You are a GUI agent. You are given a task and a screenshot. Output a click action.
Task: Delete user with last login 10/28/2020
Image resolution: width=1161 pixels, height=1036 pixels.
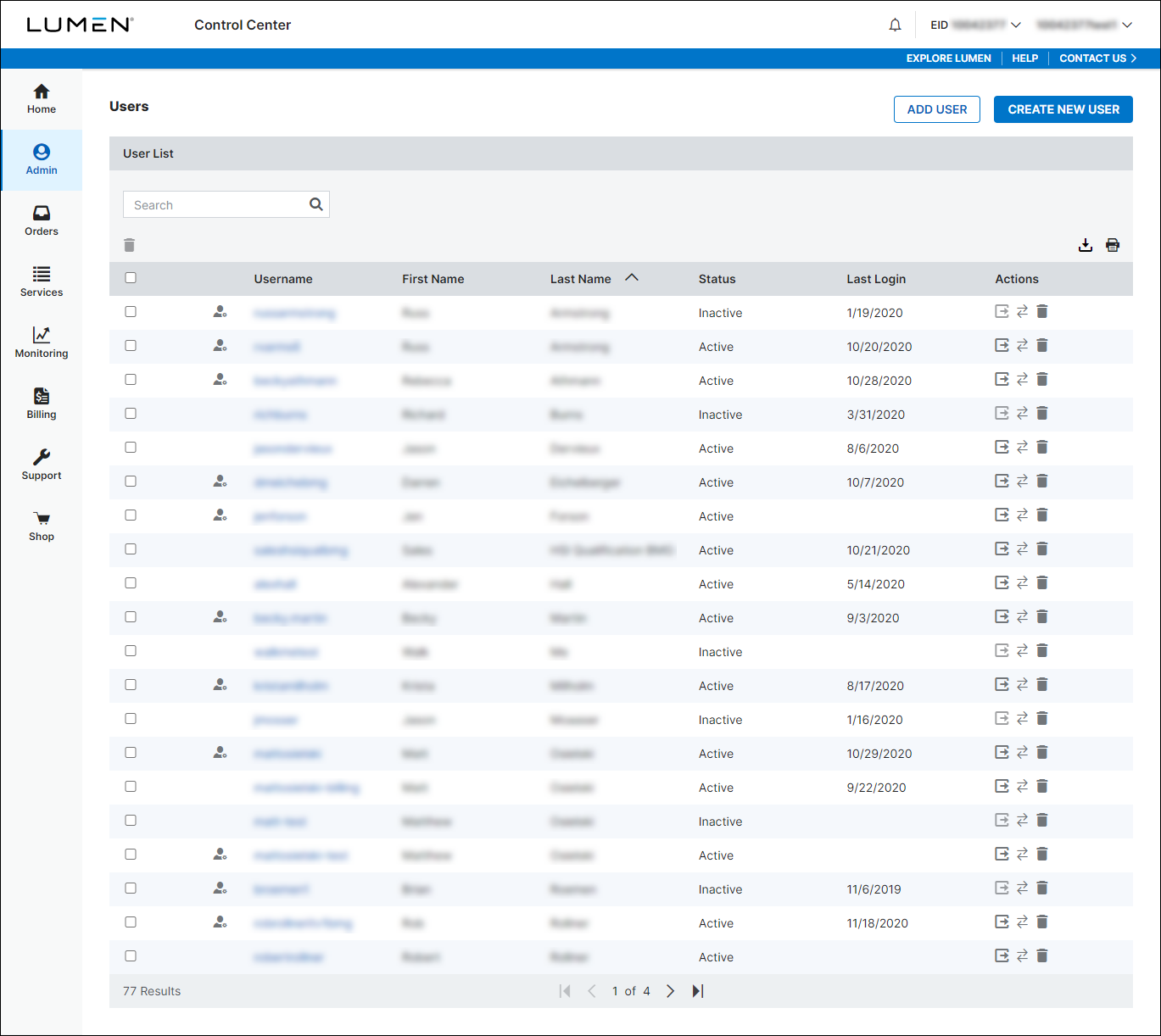coord(1042,379)
